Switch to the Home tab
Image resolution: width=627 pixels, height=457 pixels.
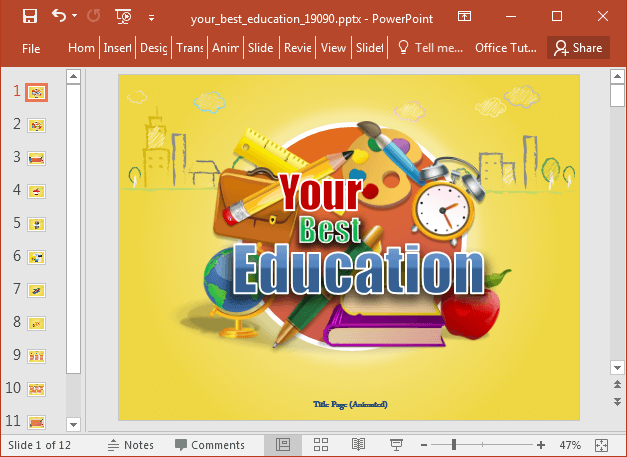pyautogui.click(x=81, y=48)
